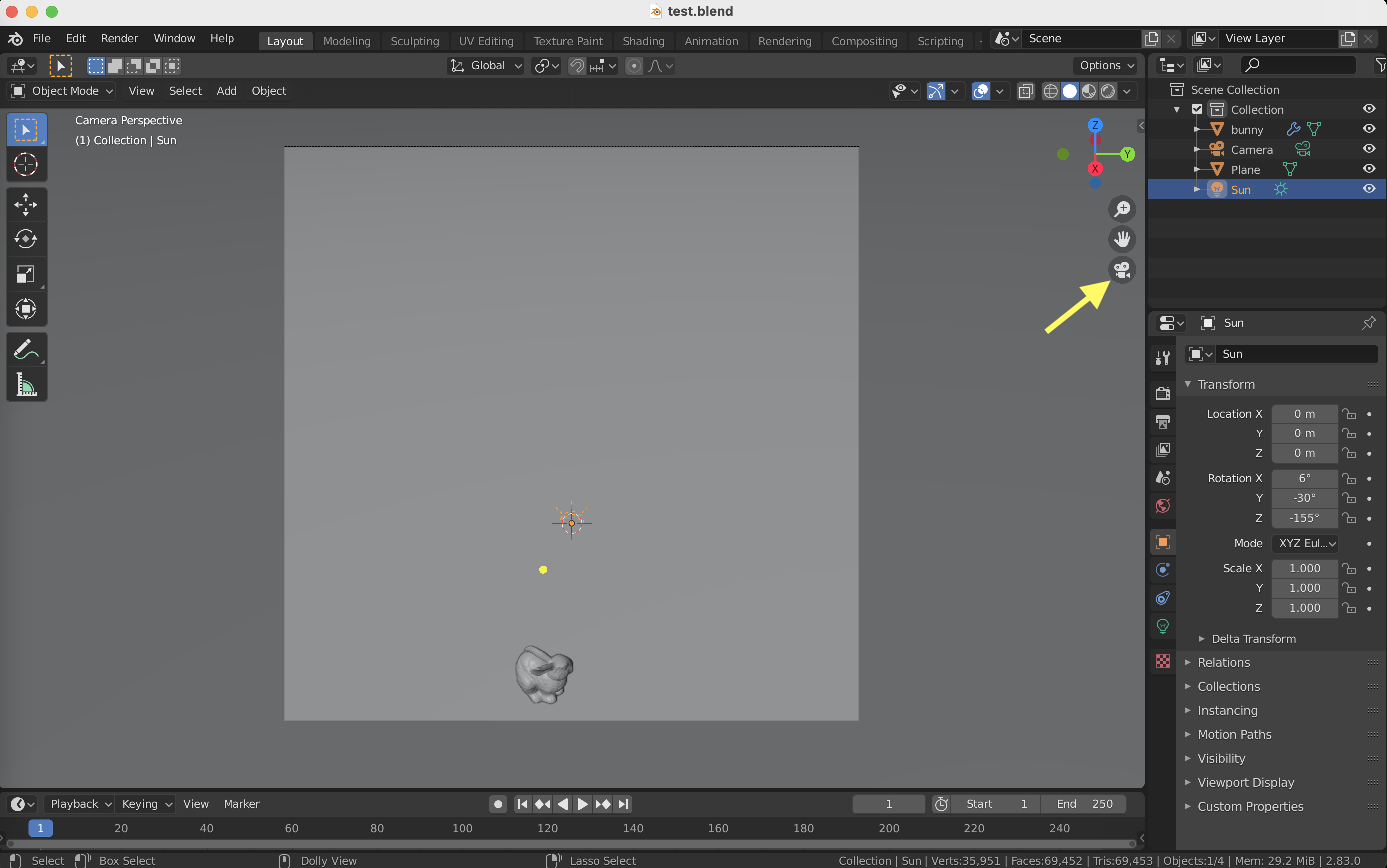Click the 3D cursor tool

[26, 165]
